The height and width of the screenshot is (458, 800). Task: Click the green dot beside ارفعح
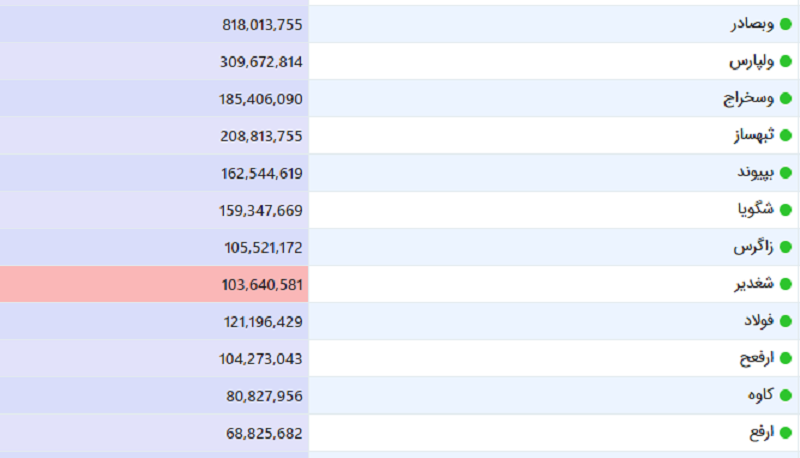click(x=786, y=359)
